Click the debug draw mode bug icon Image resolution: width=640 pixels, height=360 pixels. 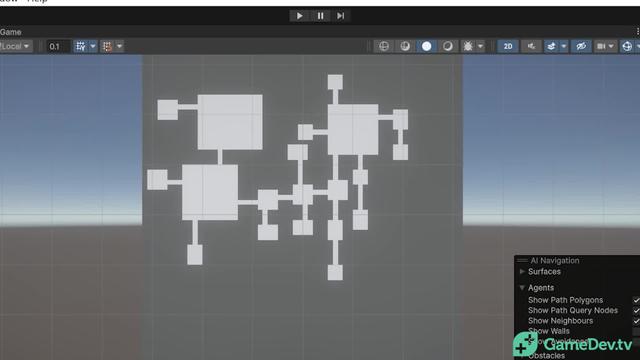468,46
